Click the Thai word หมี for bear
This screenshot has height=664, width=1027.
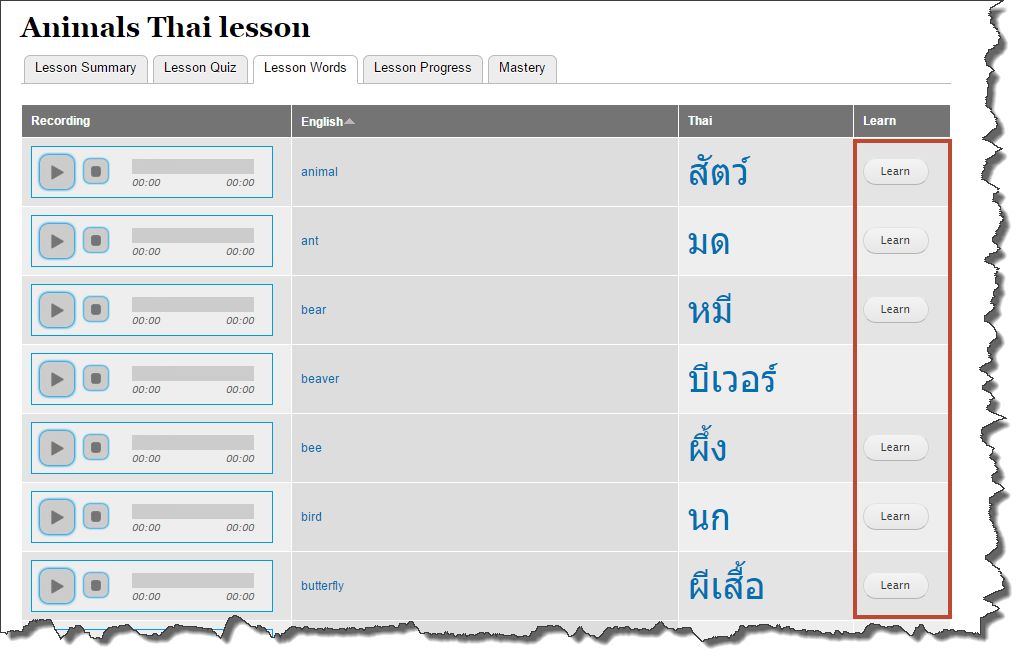(710, 310)
